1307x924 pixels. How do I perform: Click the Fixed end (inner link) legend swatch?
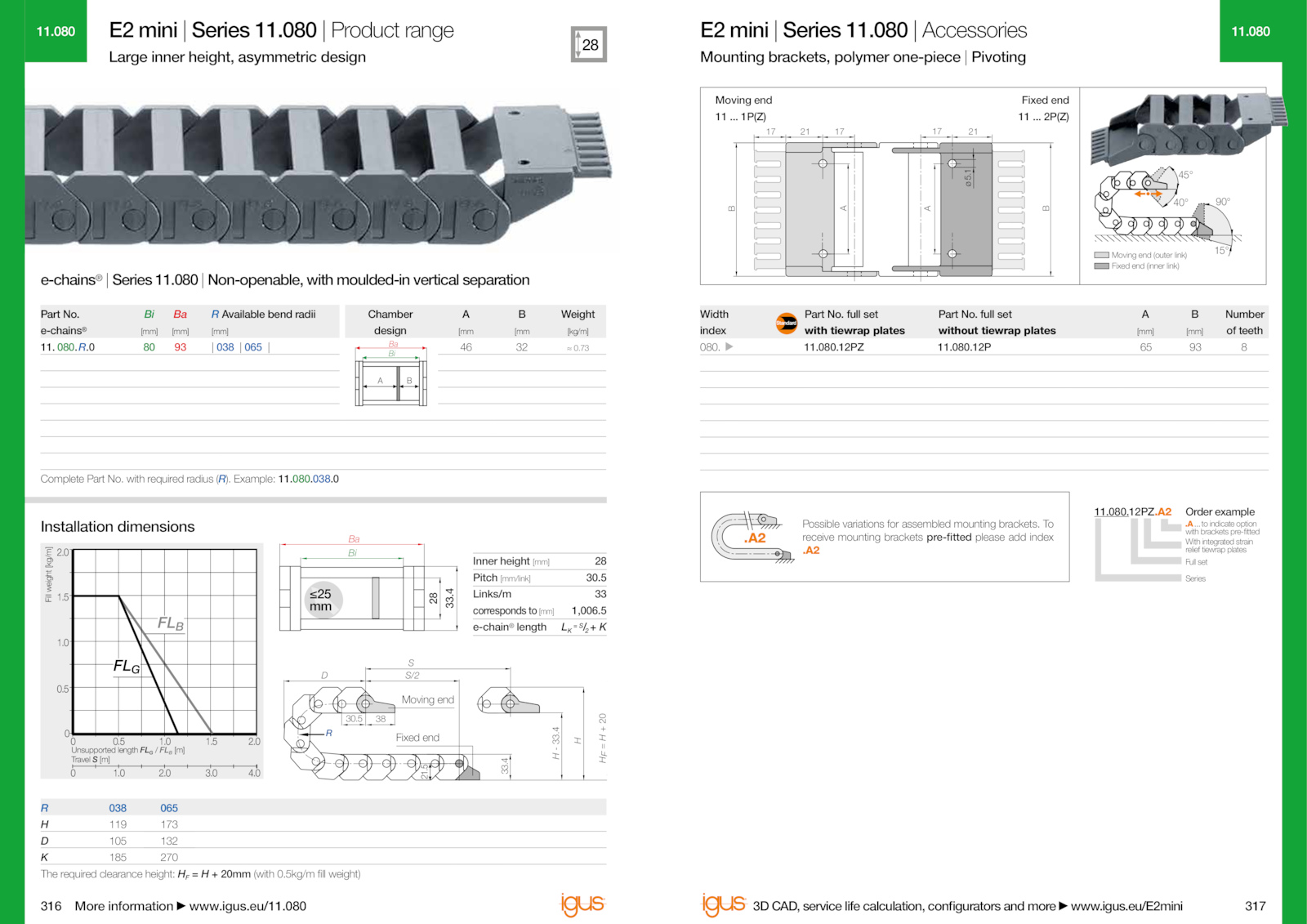coord(1102,266)
